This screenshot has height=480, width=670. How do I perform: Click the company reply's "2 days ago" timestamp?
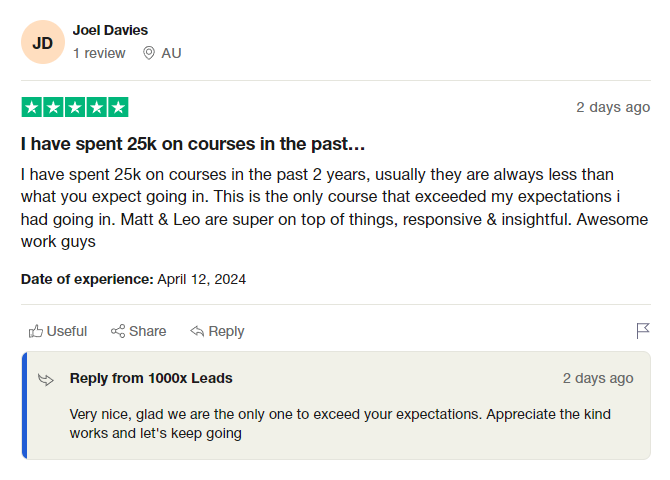coord(598,378)
